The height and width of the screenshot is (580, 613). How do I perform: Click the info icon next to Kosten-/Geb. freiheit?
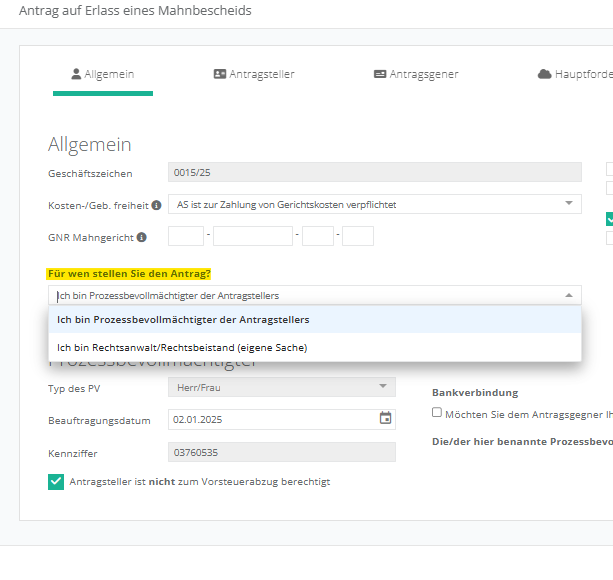pos(156,205)
